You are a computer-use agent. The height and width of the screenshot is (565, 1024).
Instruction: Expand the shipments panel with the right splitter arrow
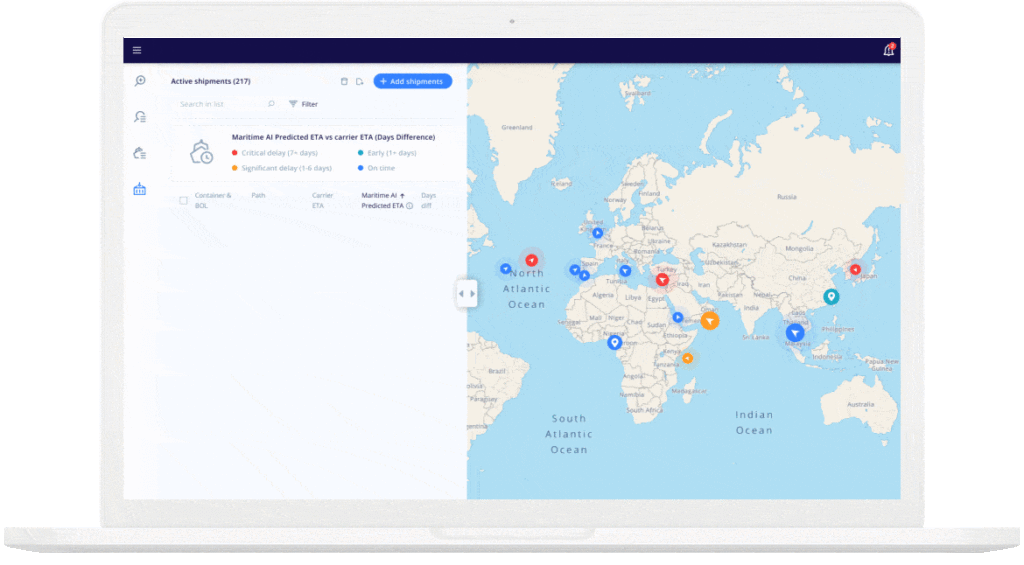473,294
